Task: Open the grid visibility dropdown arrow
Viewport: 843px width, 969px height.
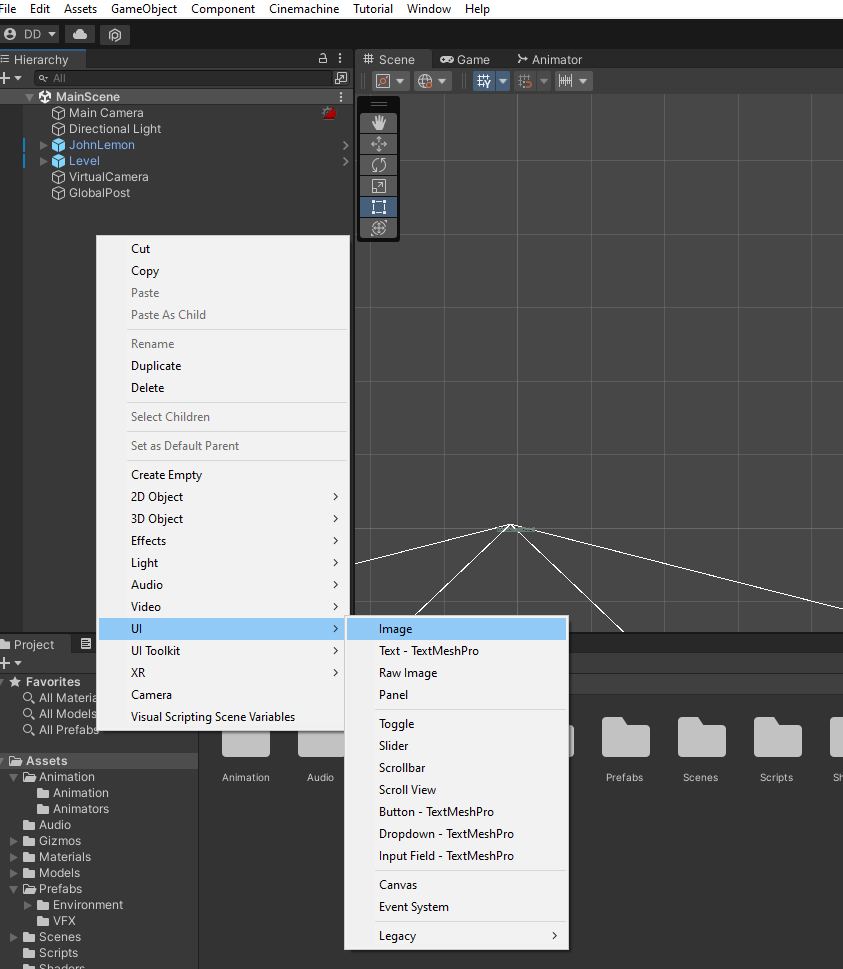Action: (503, 81)
